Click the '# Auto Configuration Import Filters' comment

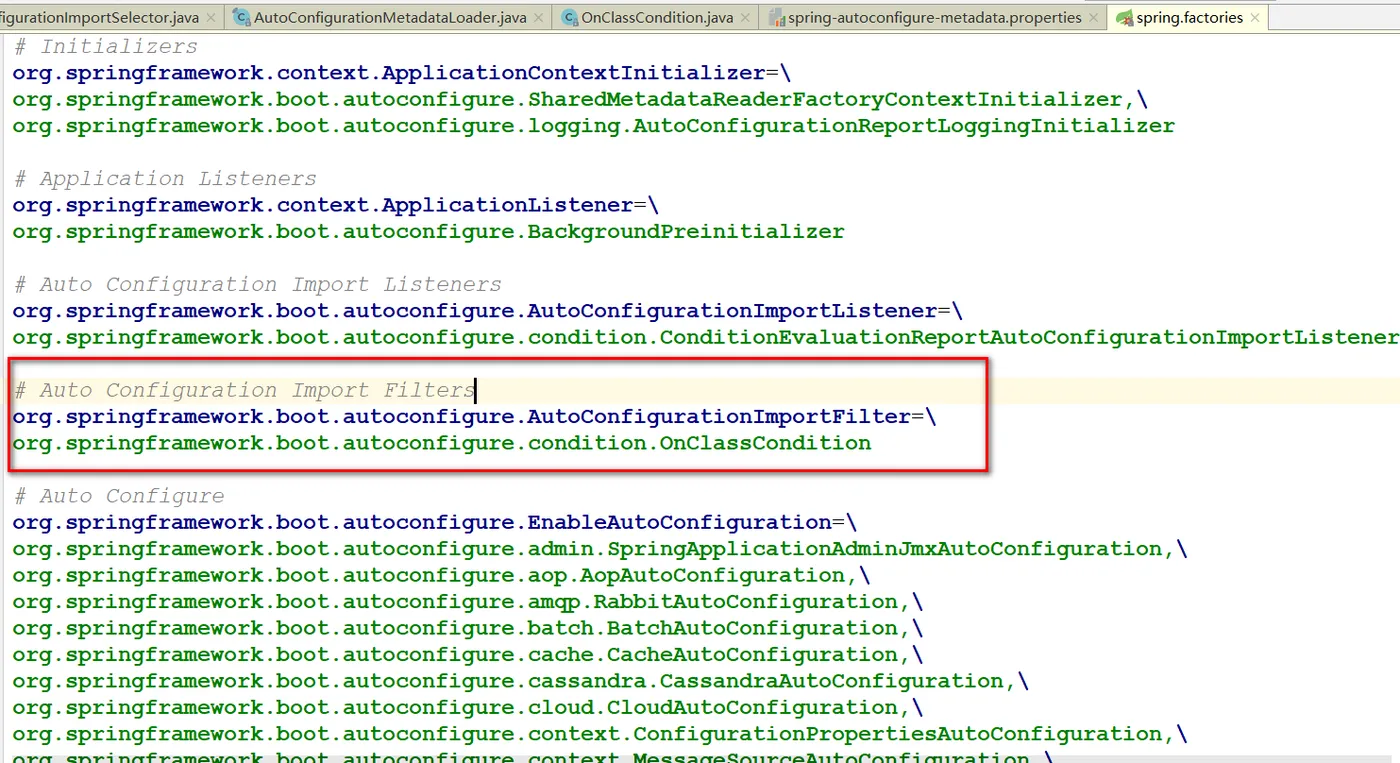click(244, 390)
